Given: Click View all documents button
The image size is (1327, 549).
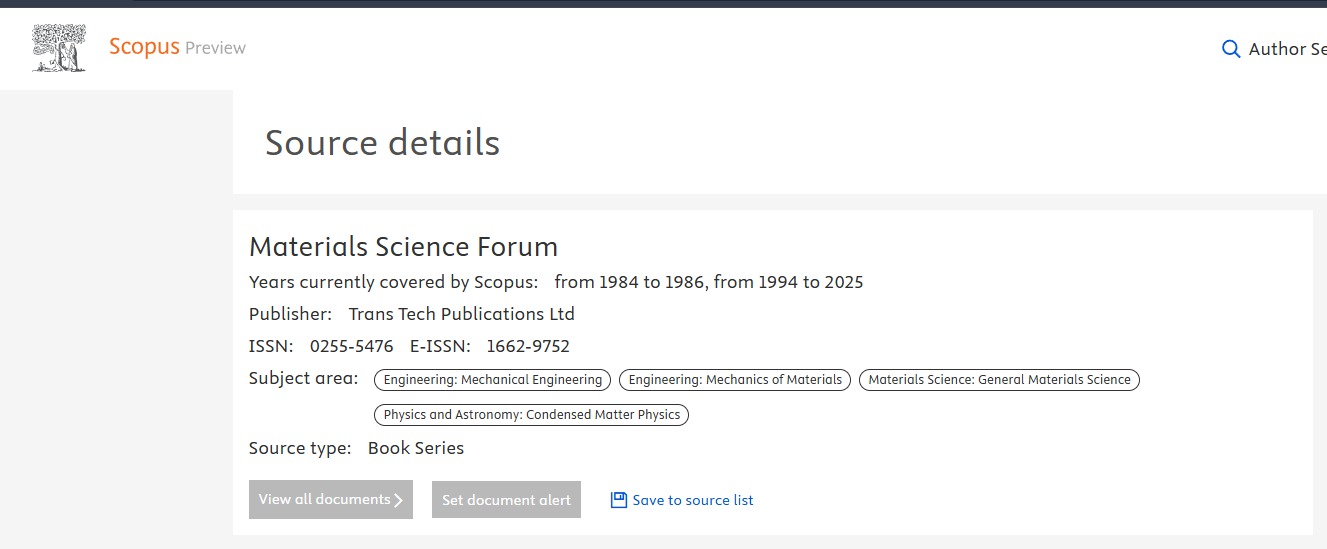Looking at the screenshot, I should (x=331, y=499).
